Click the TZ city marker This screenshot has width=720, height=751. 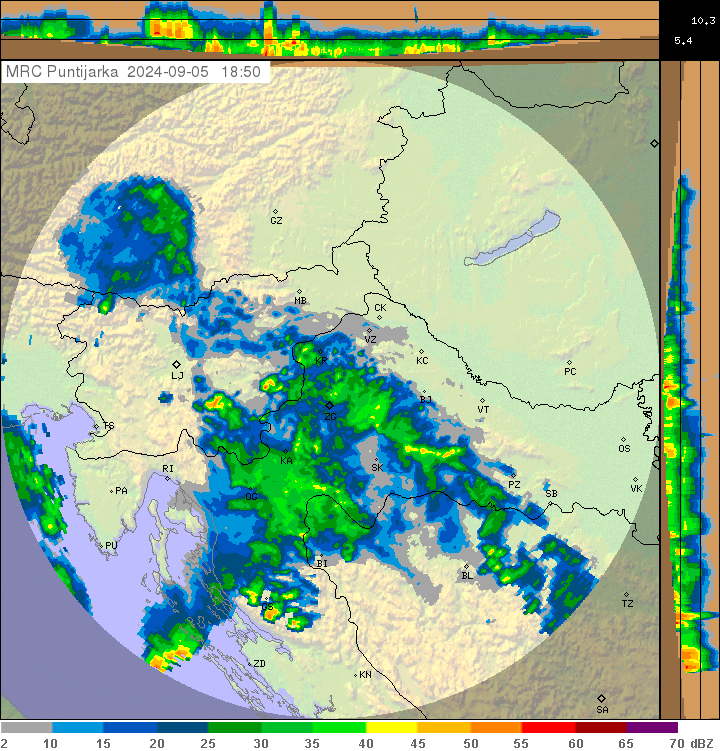tap(626, 594)
